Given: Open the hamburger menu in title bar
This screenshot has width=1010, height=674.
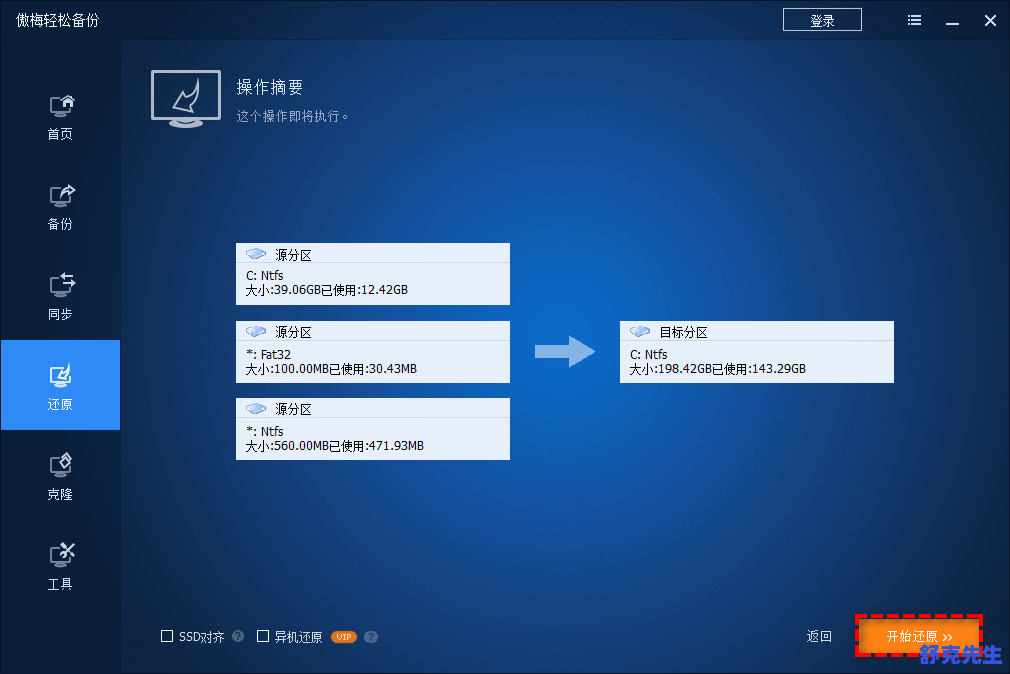Looking at the screenshot, I should pyautogui.click(x=914, y=20).
